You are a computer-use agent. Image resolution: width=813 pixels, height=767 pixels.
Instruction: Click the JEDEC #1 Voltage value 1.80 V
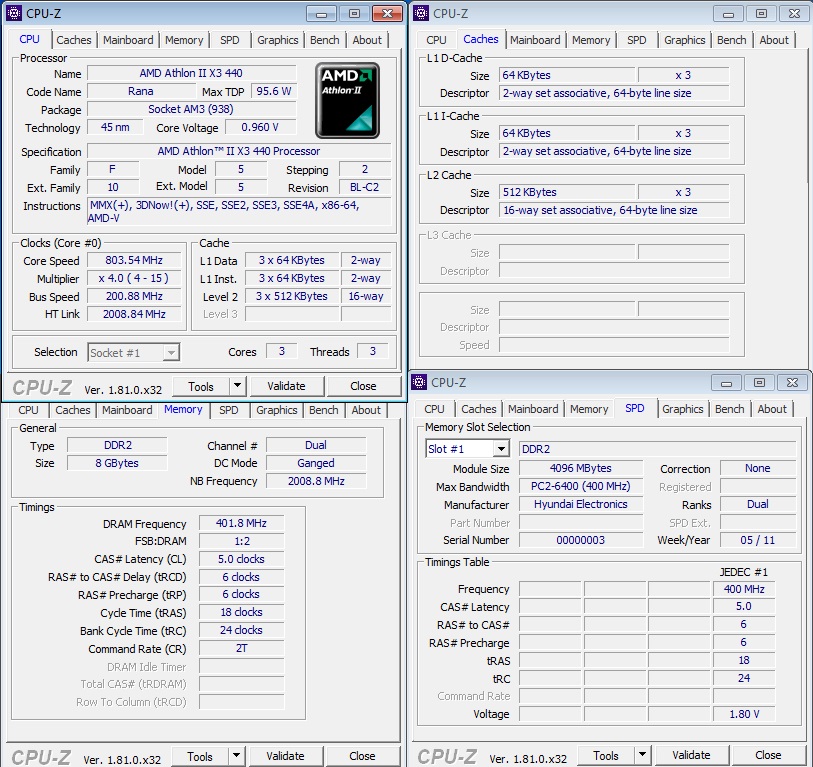coord(744,714)
